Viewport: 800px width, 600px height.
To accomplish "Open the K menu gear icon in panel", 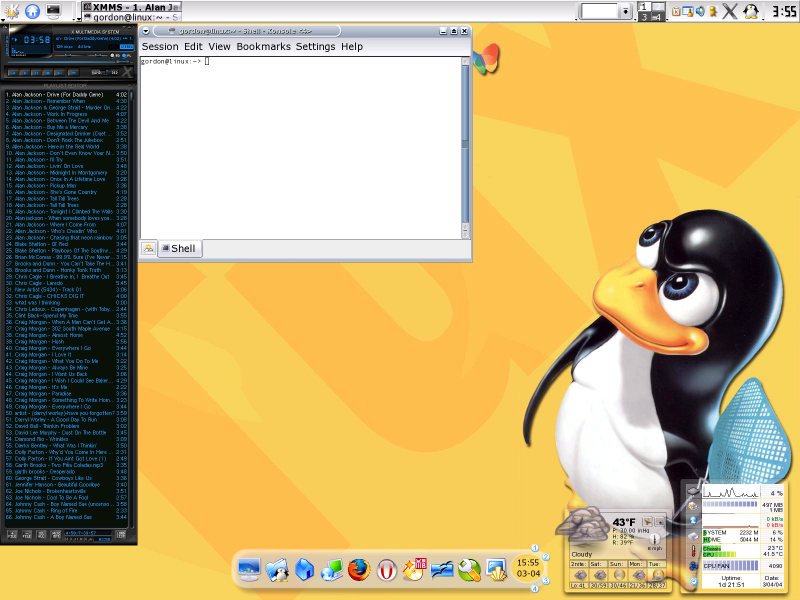I will (x=12, y=11).
